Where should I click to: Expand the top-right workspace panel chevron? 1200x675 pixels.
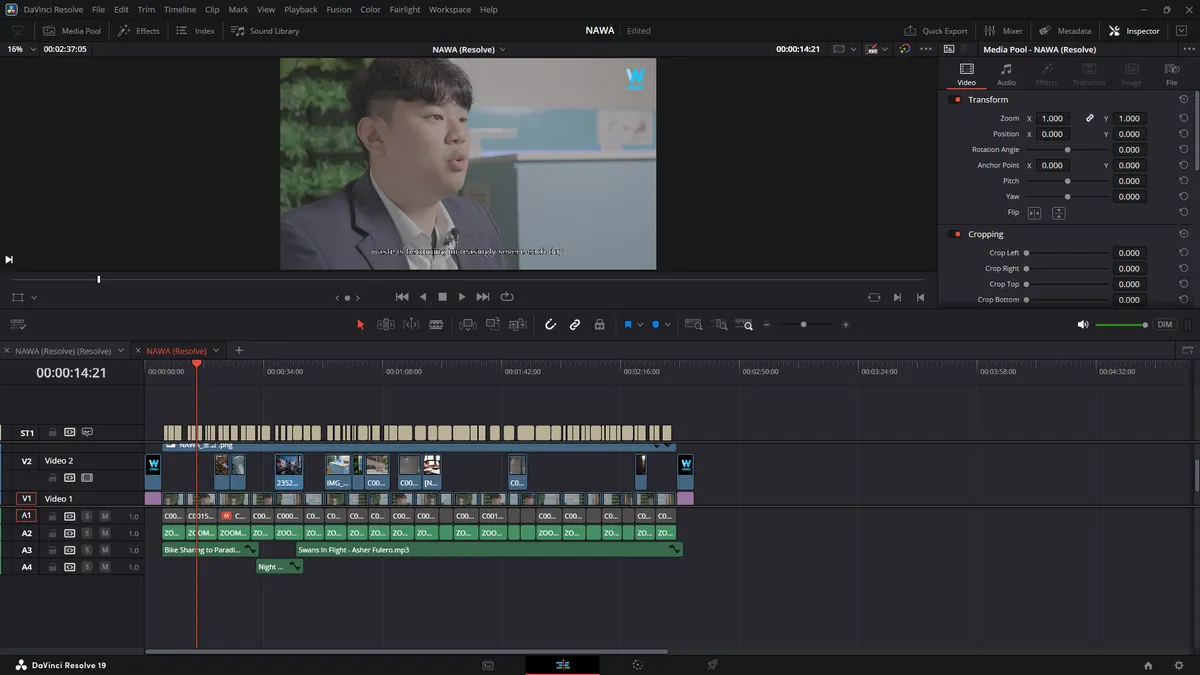click(1181, 31)
